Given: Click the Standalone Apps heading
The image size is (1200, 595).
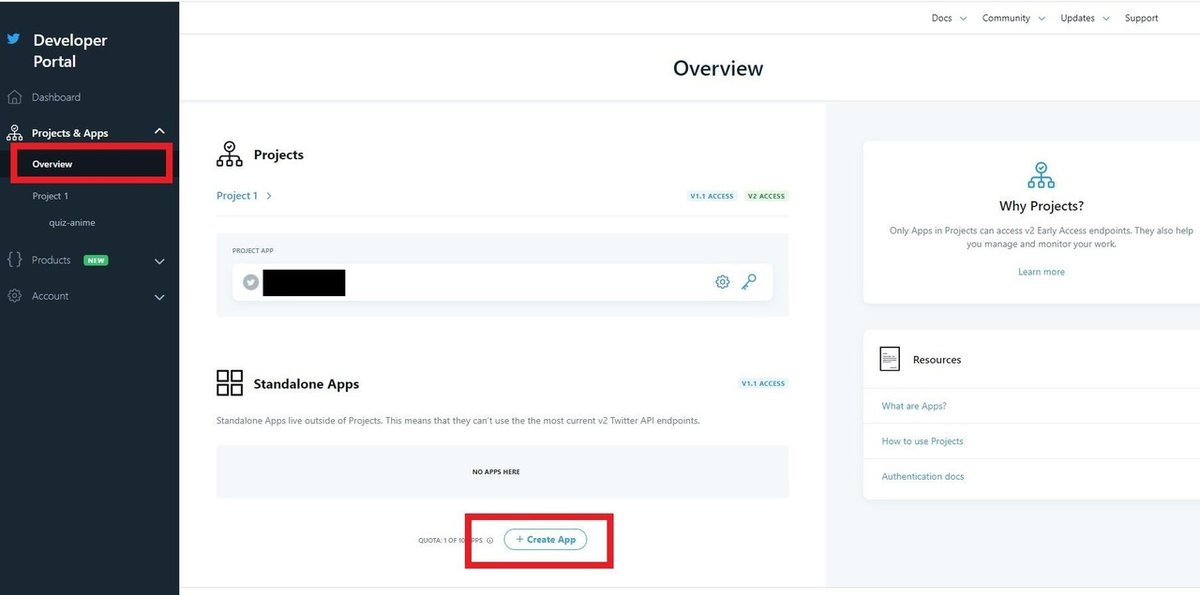Looking at the screenshot, I should 306,384.
